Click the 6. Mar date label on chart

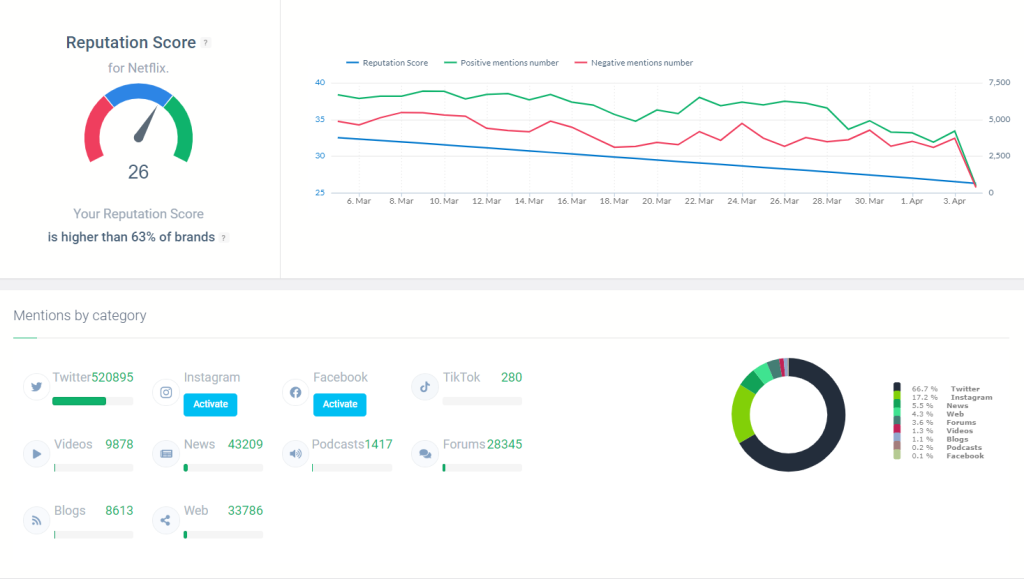pyautogui.click(x=359, y=201)
